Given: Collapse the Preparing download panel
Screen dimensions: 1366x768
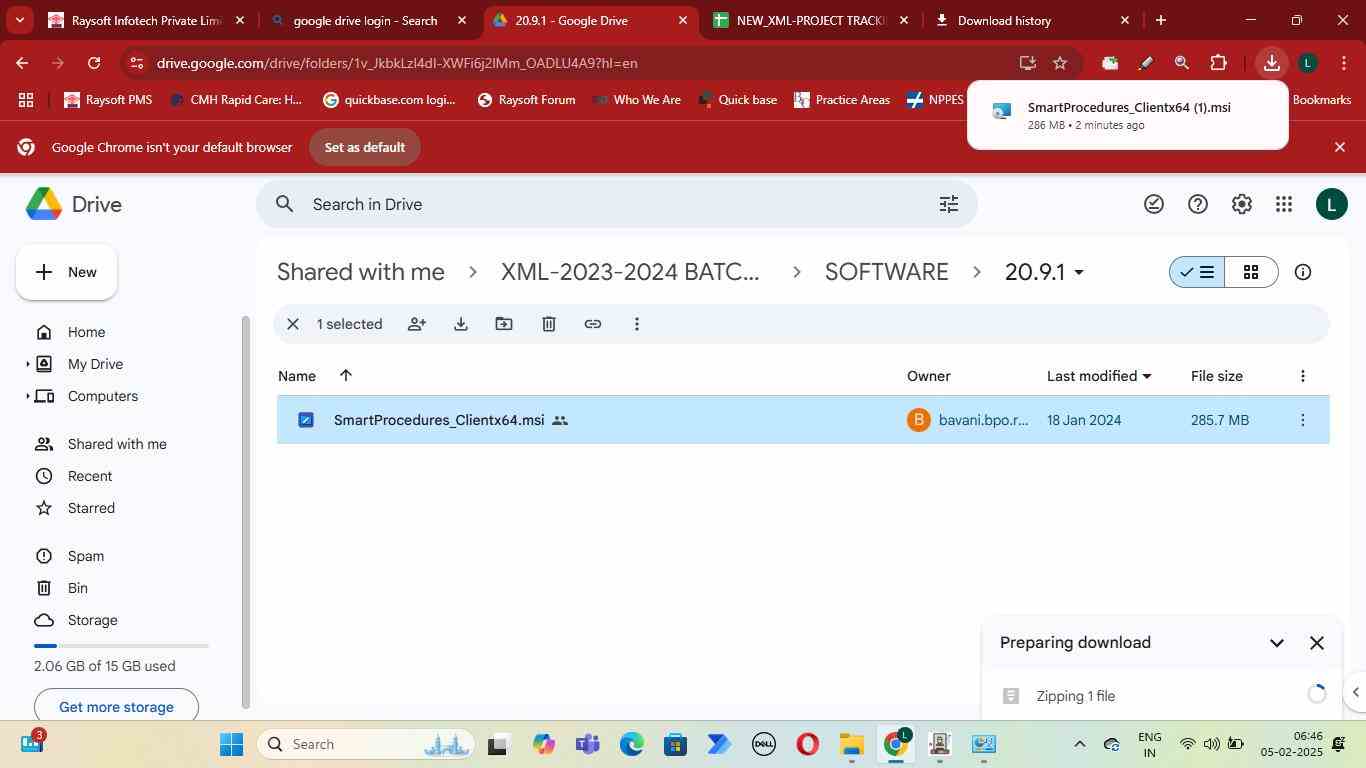Looking at the screenshot, I should (1277, 643).
